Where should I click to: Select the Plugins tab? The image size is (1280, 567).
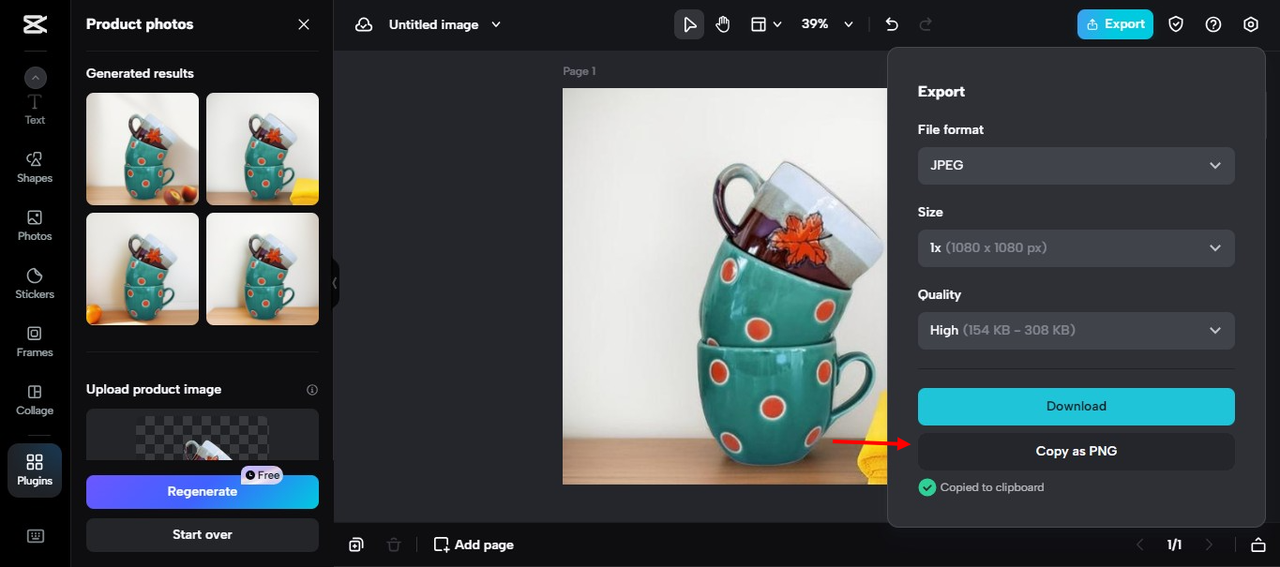click(x=35, y=470)
